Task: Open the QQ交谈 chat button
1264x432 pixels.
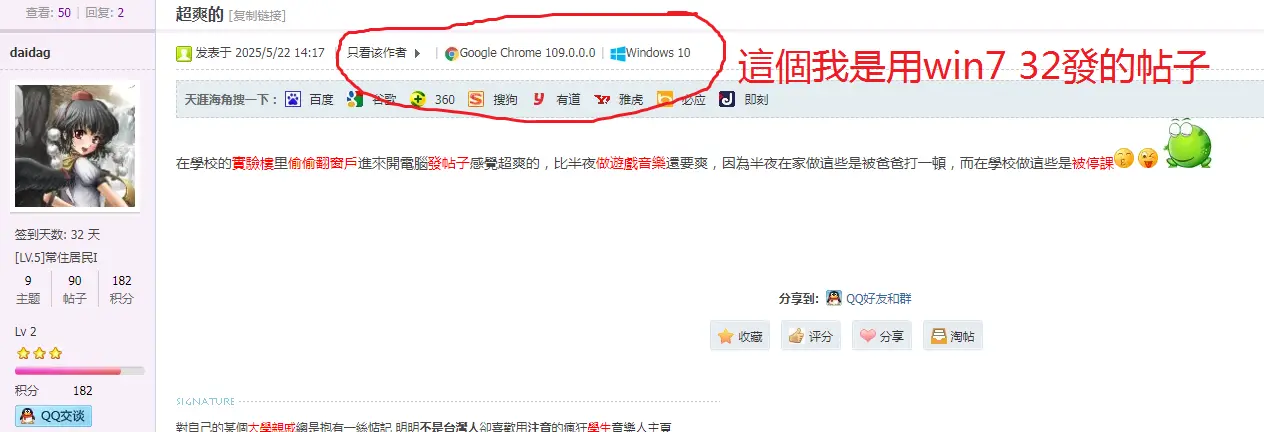Action: (x=53, y=416)
